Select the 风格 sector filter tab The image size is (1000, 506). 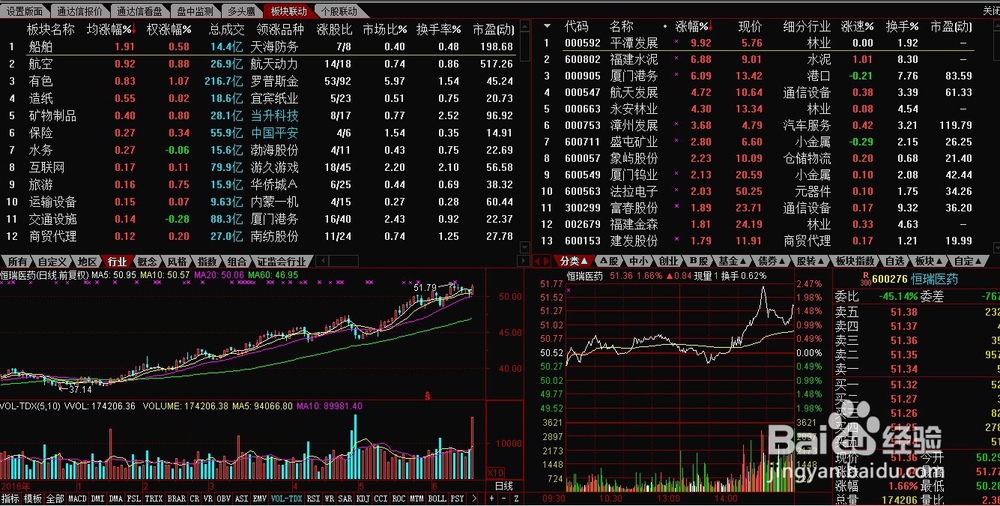(x=177, y=262)
